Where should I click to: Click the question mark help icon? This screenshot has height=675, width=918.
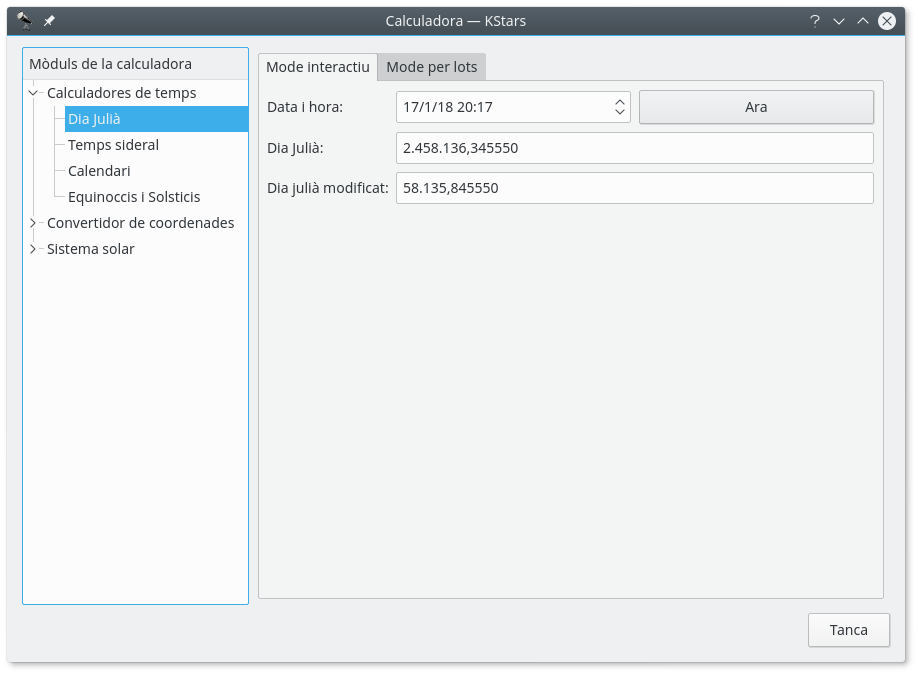pos(815,20)
